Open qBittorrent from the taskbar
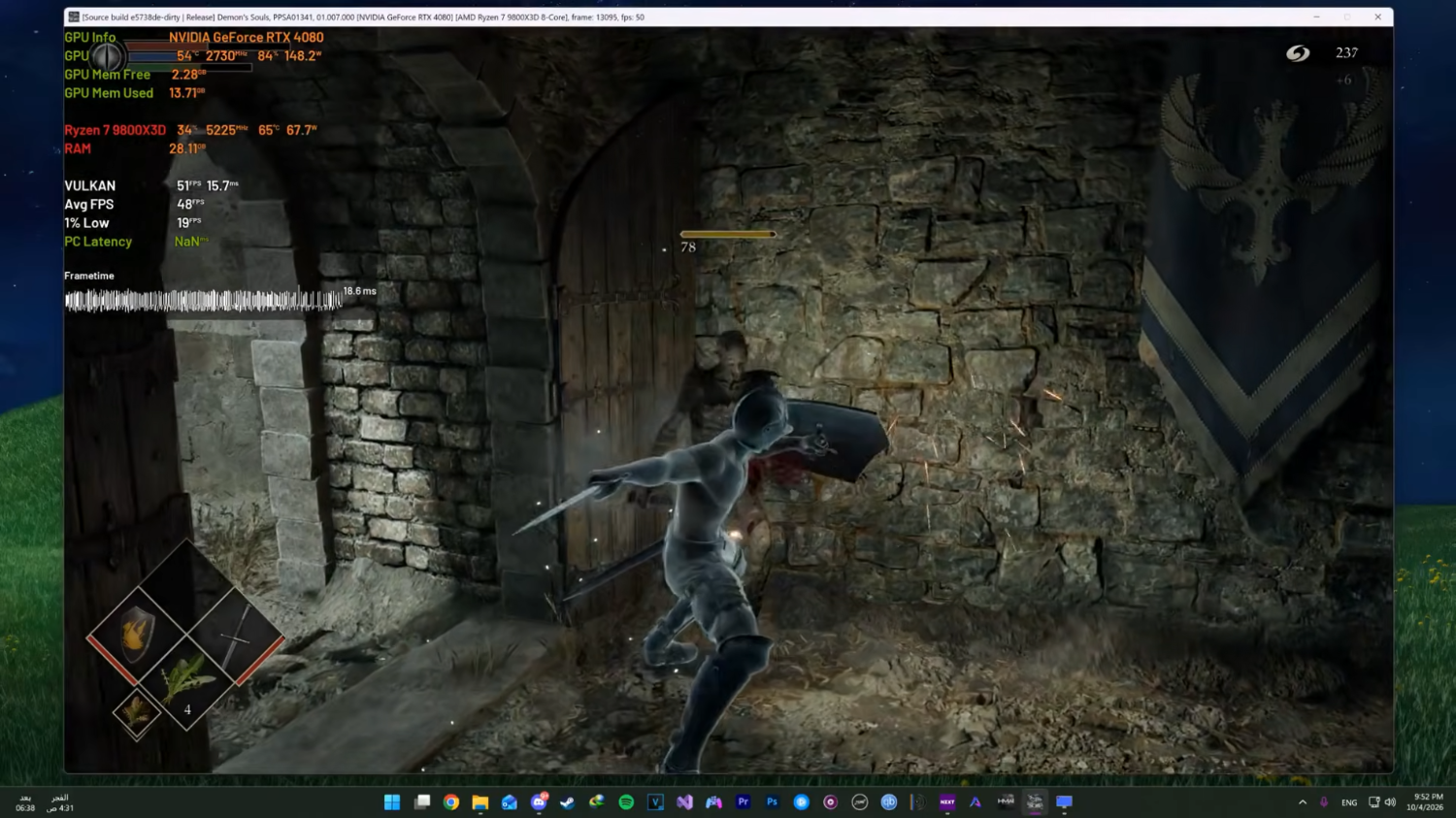 888,802
